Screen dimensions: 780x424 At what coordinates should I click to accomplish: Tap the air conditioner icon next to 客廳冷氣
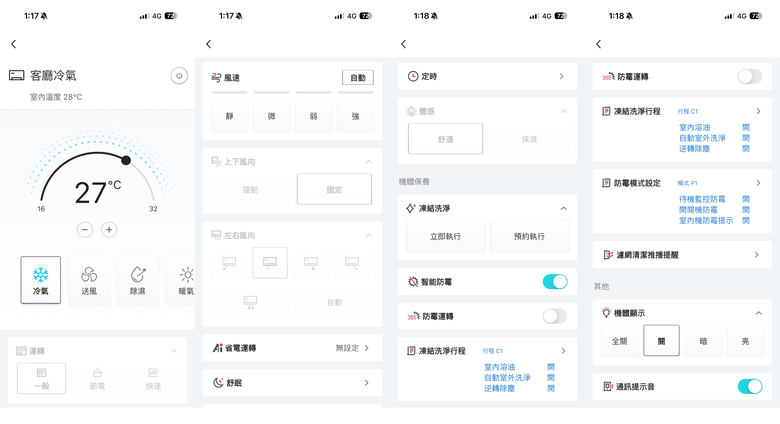(16, 76)
